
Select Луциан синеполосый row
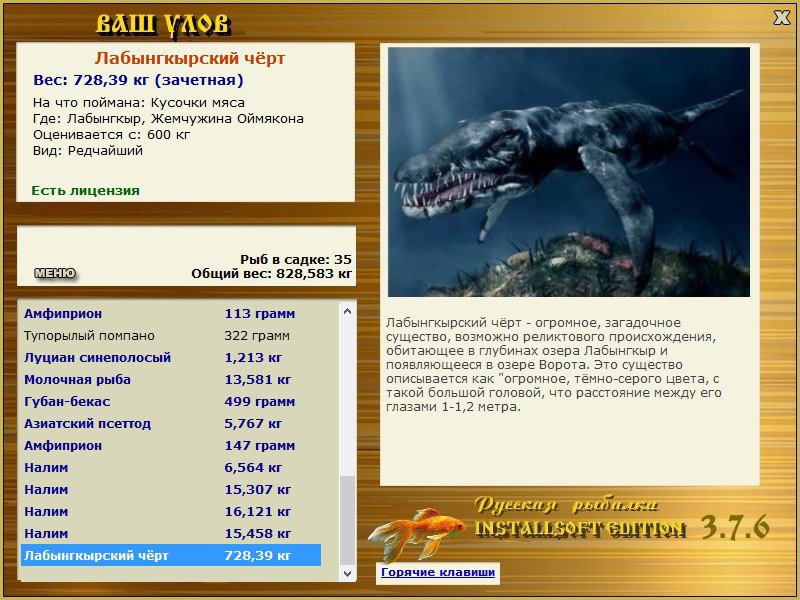(171, 358)
